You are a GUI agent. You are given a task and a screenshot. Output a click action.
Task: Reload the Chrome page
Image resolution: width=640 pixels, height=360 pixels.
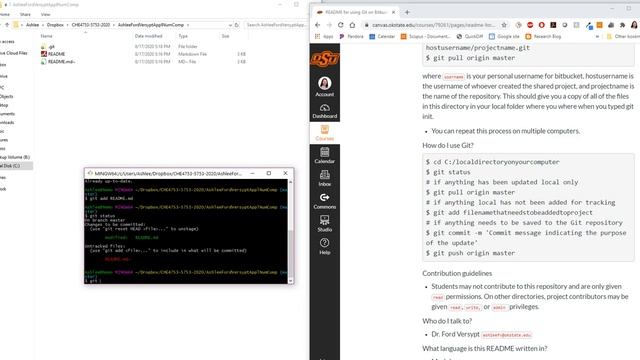pyautogui.click(x=340, y=25)
